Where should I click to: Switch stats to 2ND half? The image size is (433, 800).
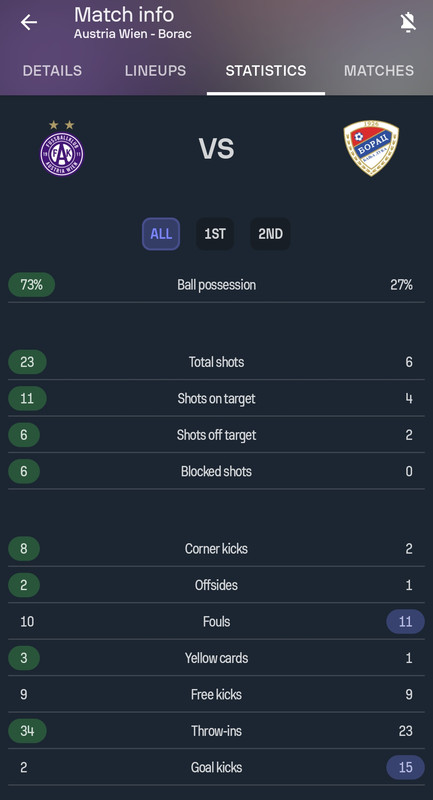pyautogui.click(x=270, y=234)
